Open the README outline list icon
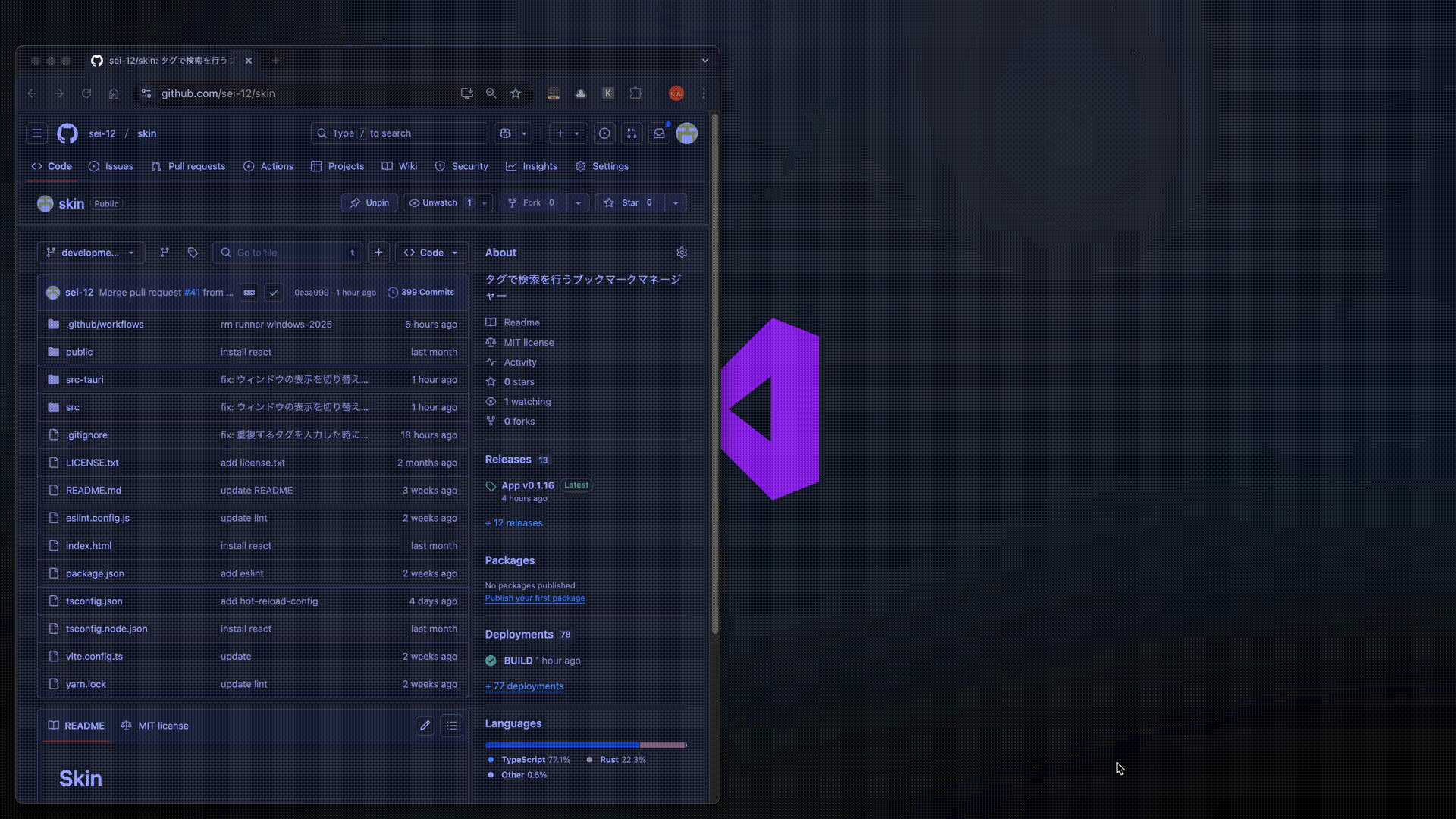Screen dimensions: 1456x819 pos(452,726)
